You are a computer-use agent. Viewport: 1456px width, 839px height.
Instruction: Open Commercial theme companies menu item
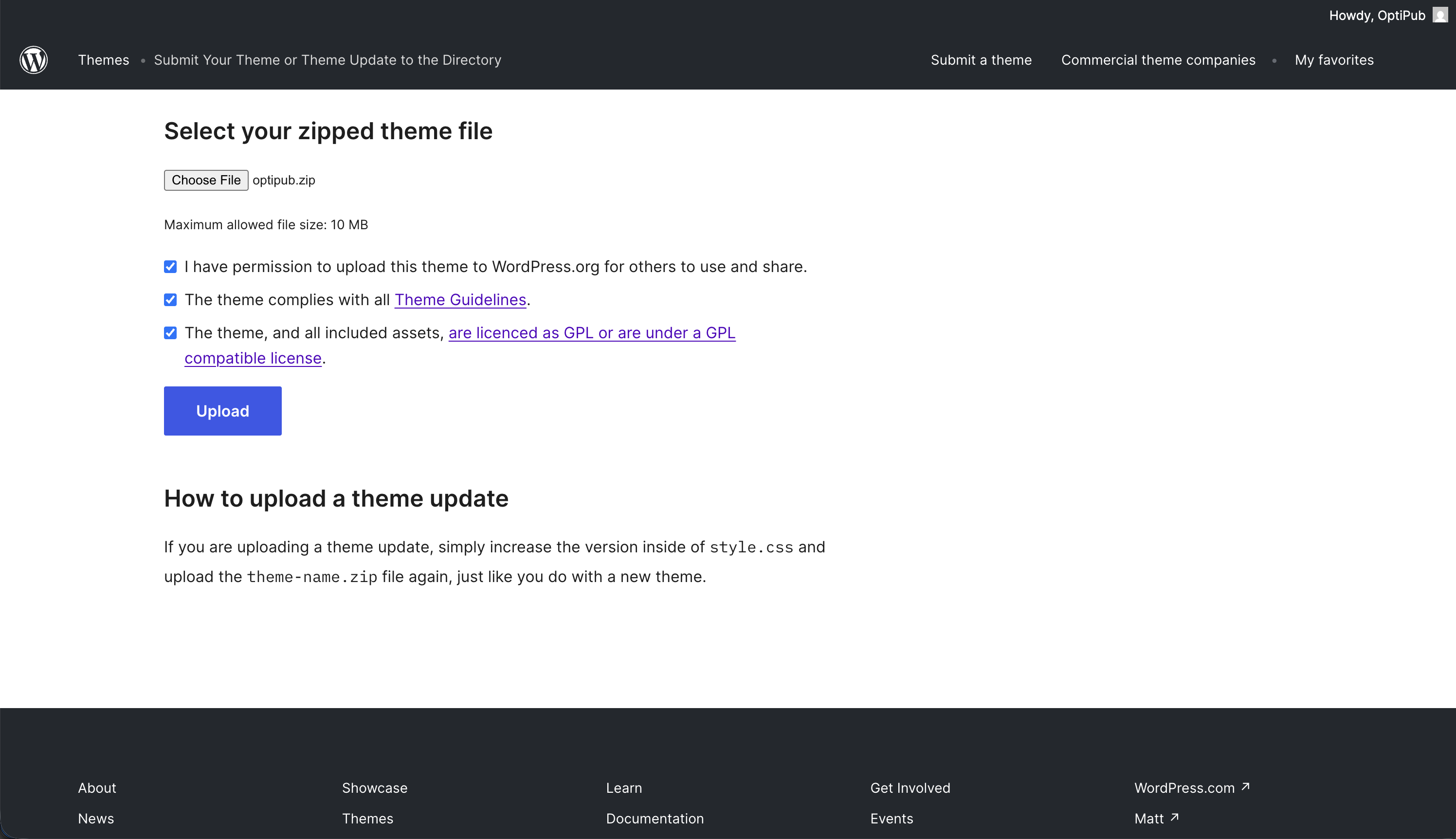1158,60
